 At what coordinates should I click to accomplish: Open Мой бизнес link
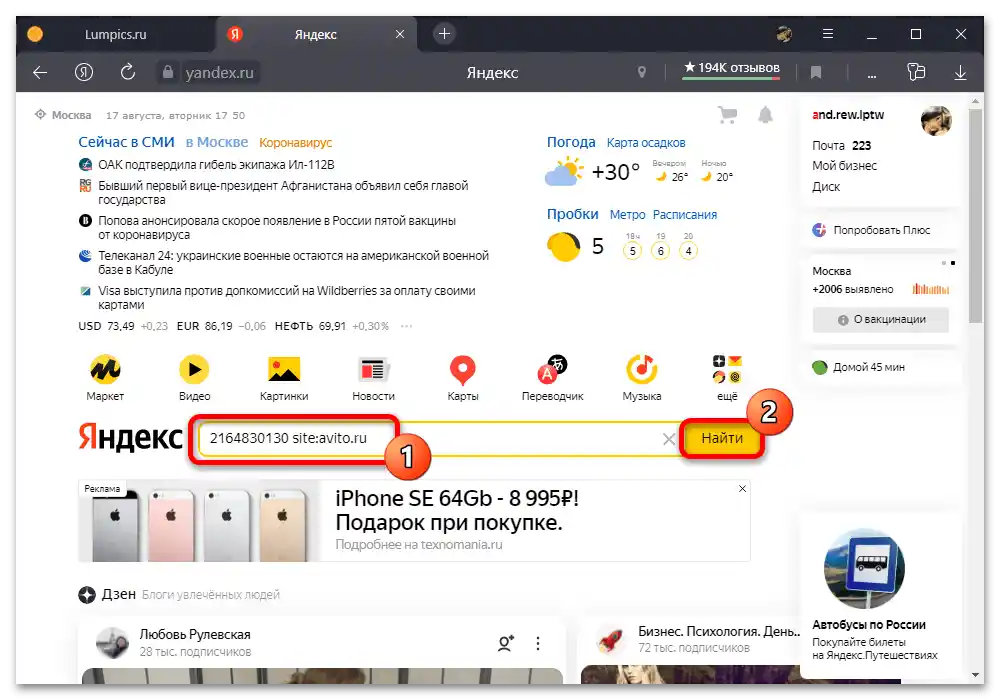tap(844, 166)
